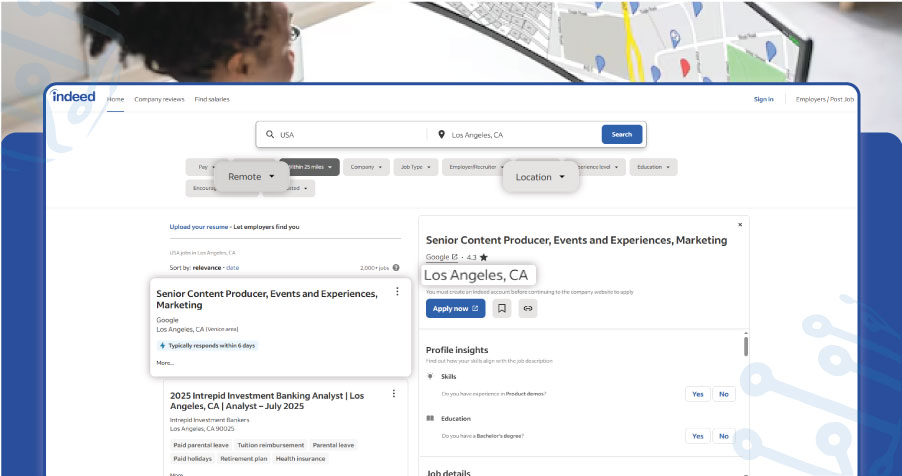Open the Company reviews tab

[x=159, y=100]
